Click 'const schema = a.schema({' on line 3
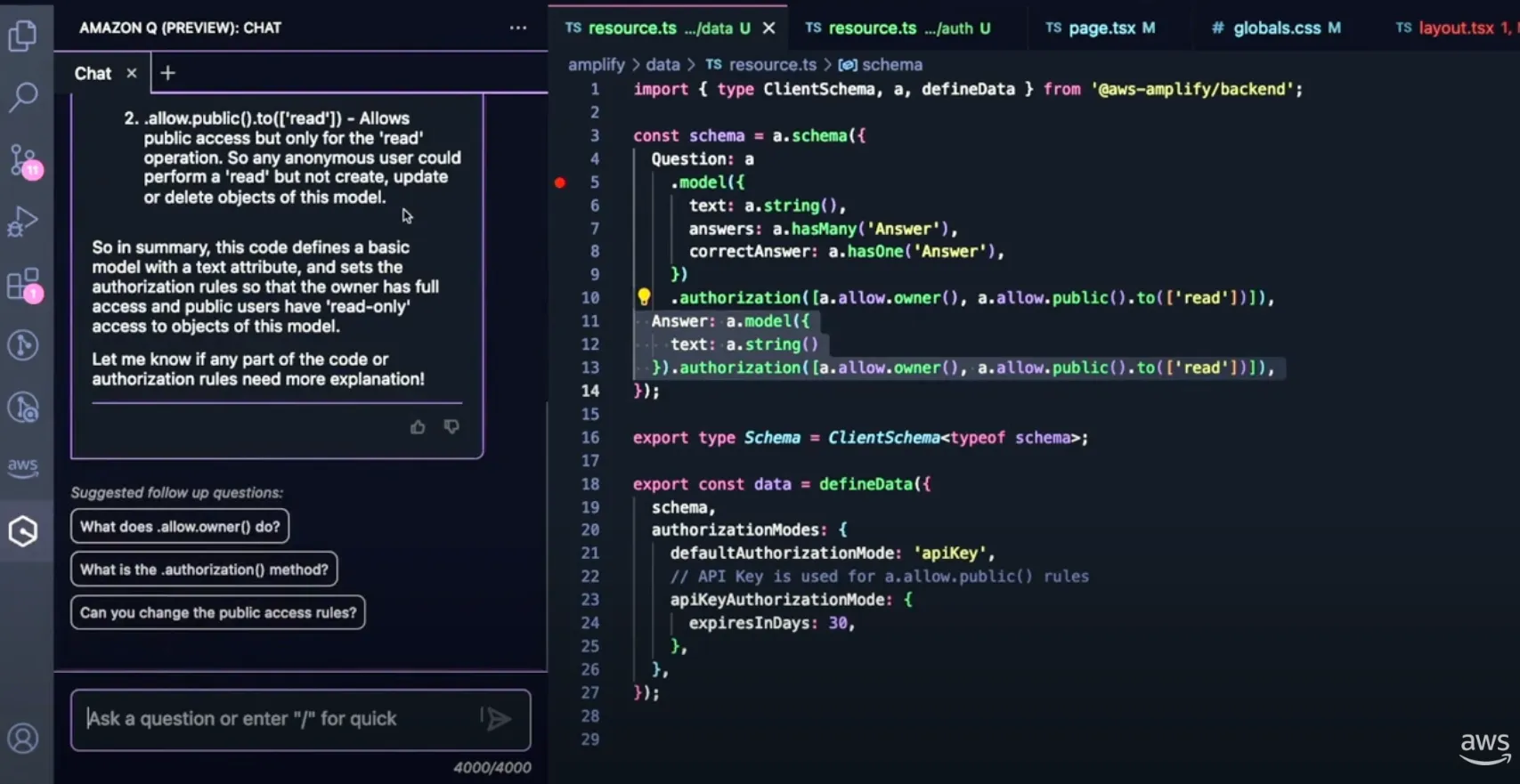The width and height of the screenshot is (1520, 784). click(x=749, y=136)
